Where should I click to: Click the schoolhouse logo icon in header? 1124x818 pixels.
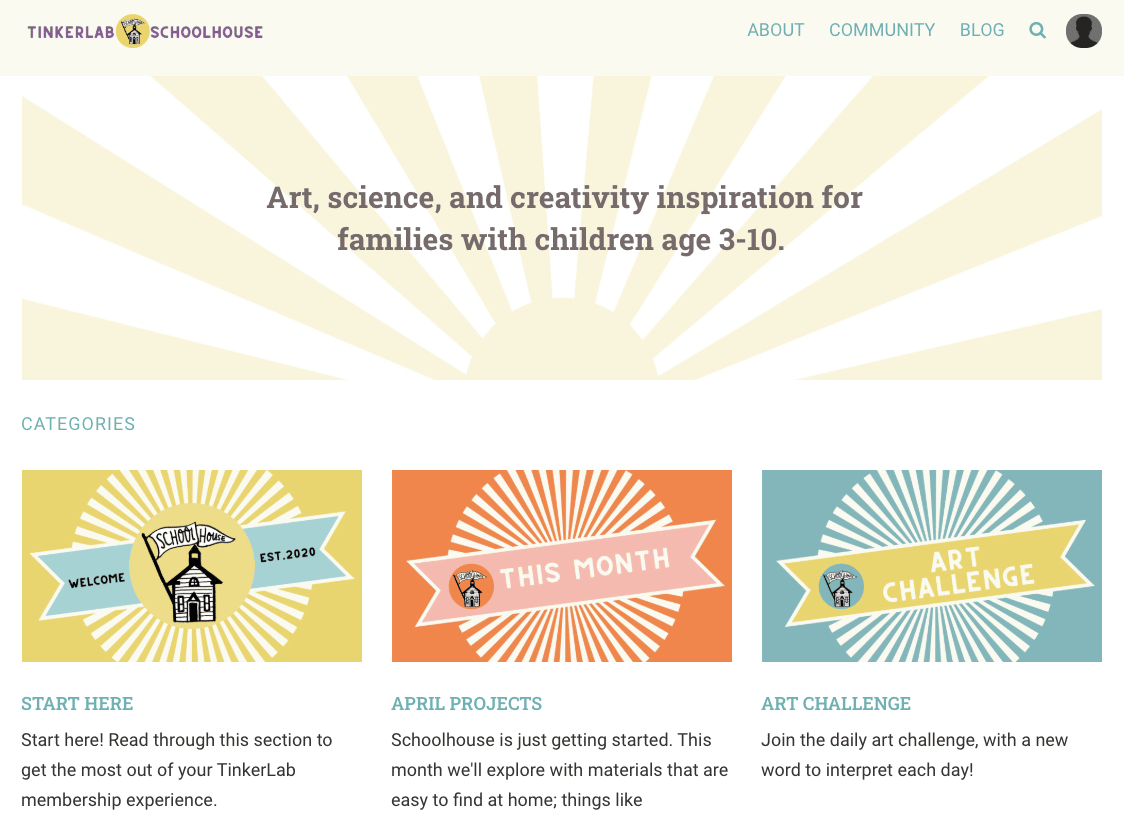point(133,31)
